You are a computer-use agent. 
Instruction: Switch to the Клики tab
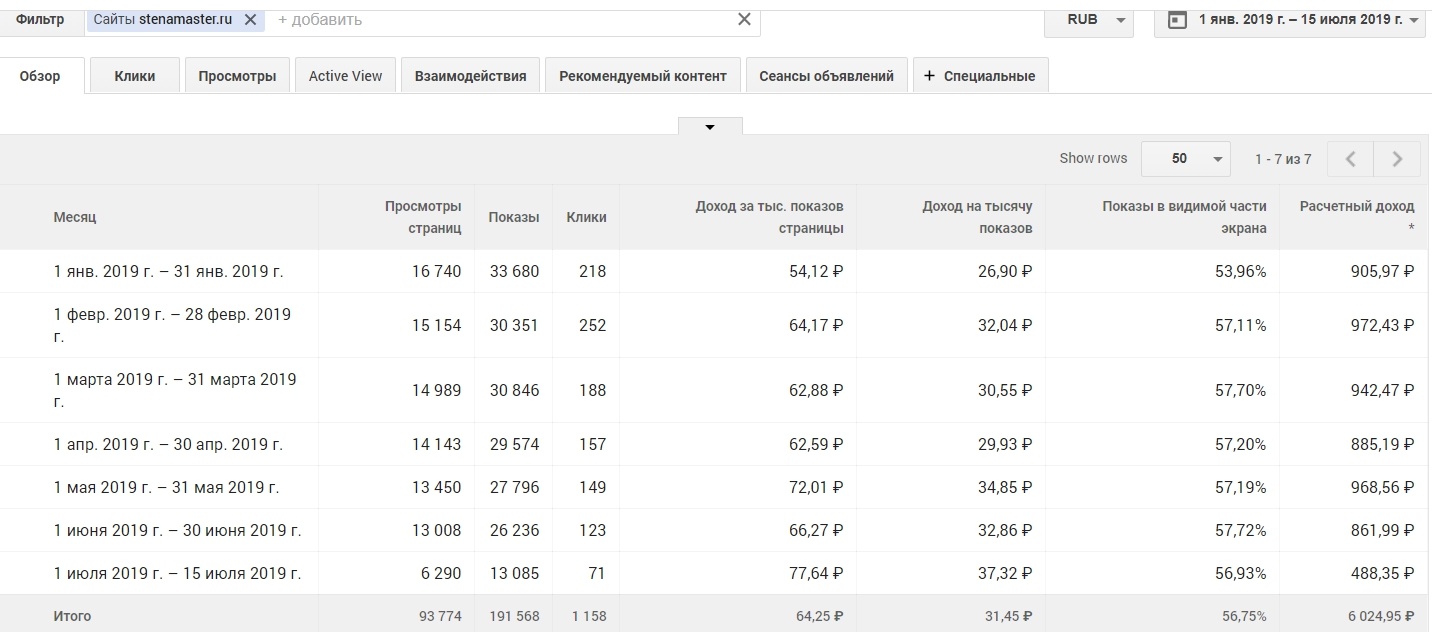(135, 76)
